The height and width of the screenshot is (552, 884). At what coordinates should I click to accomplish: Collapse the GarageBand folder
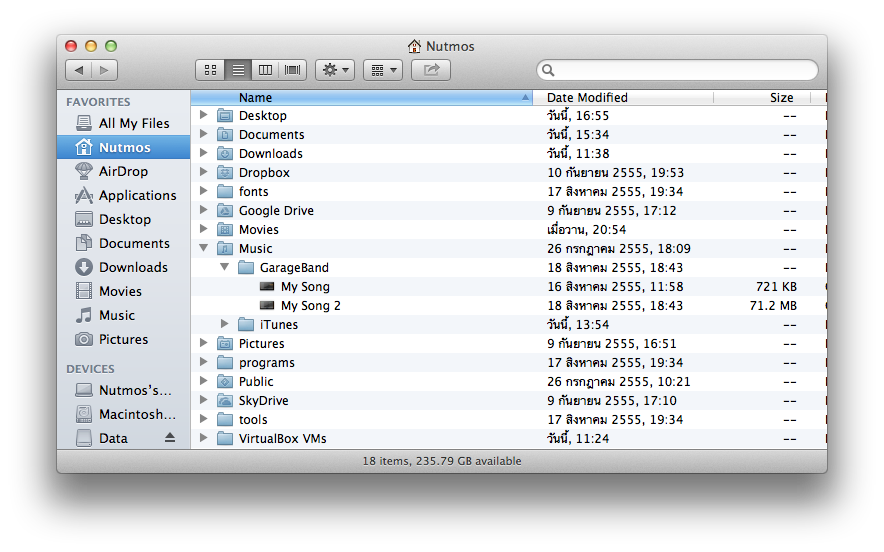225,267
